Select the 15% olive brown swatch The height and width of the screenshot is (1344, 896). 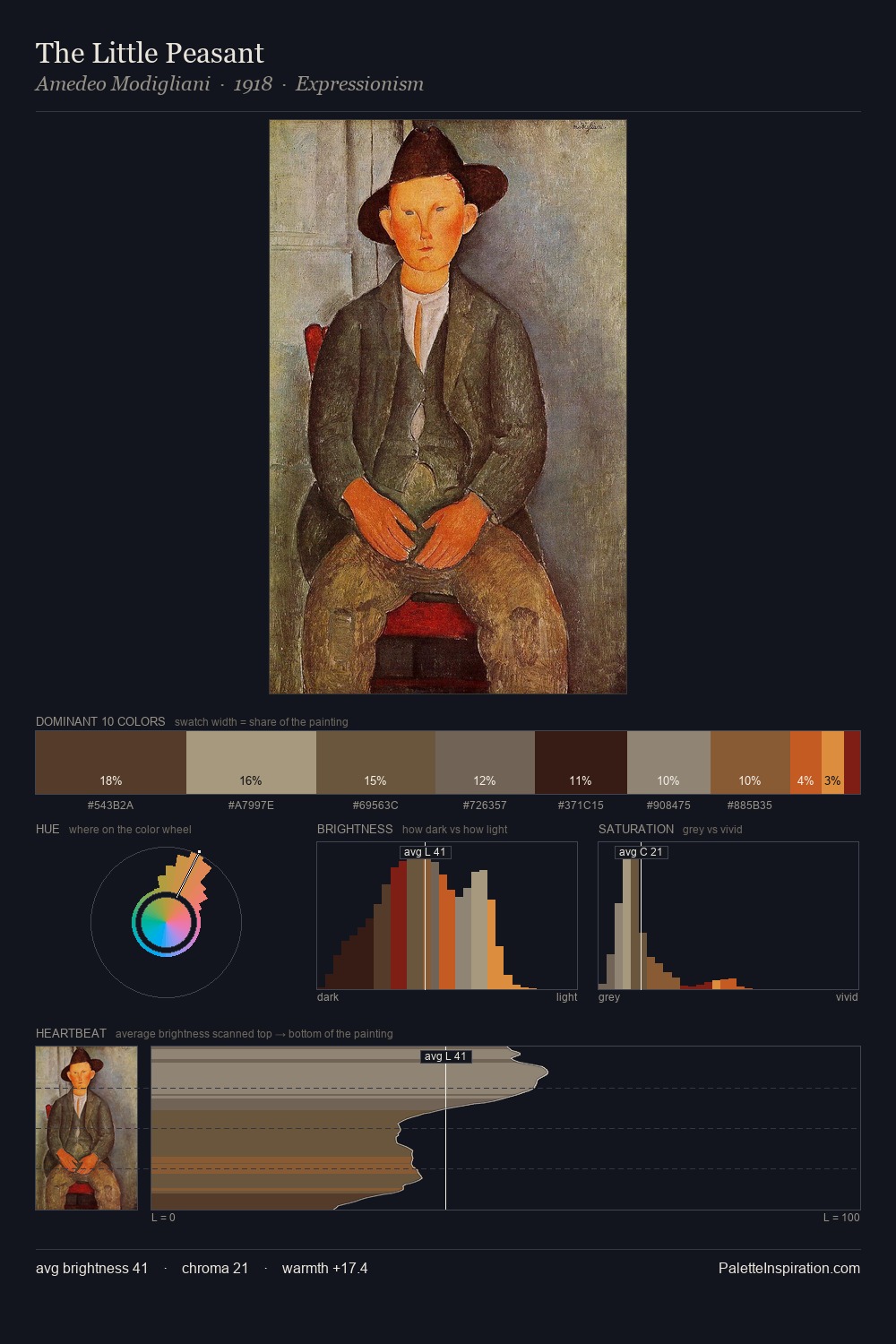click(x=375, y=762)
